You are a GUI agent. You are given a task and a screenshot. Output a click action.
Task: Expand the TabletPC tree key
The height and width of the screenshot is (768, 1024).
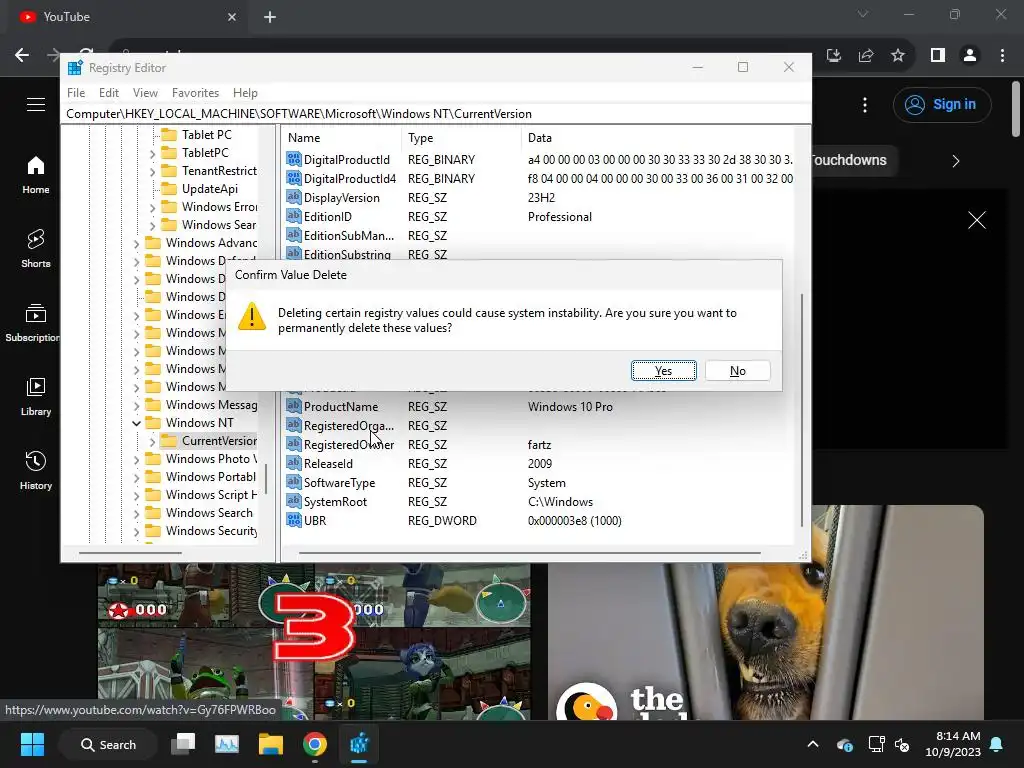pyautogui.click(x=152, y=153)
